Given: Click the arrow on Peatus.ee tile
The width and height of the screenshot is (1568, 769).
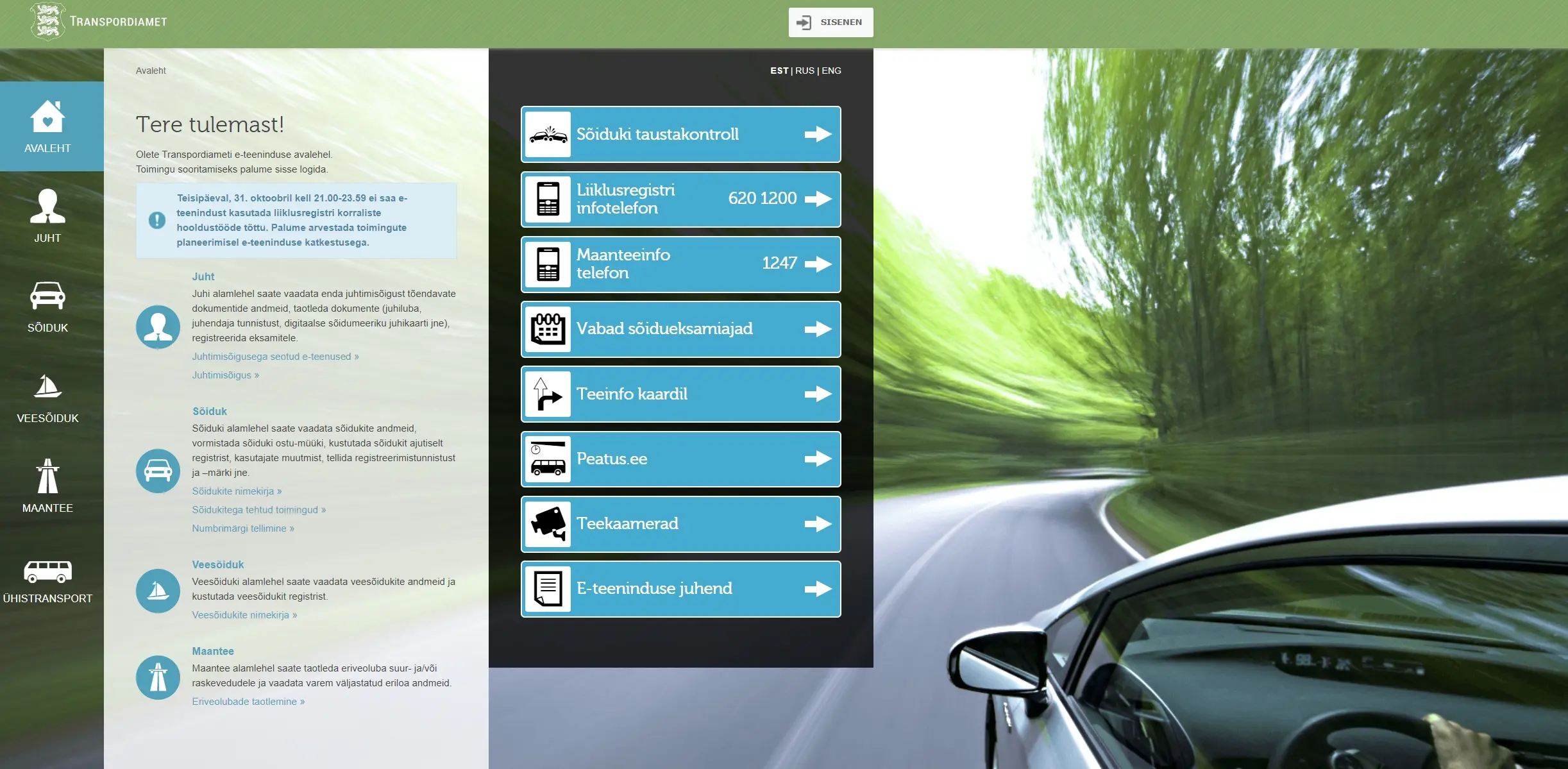Looking at the screenshot, I should (x=818, y=459).
